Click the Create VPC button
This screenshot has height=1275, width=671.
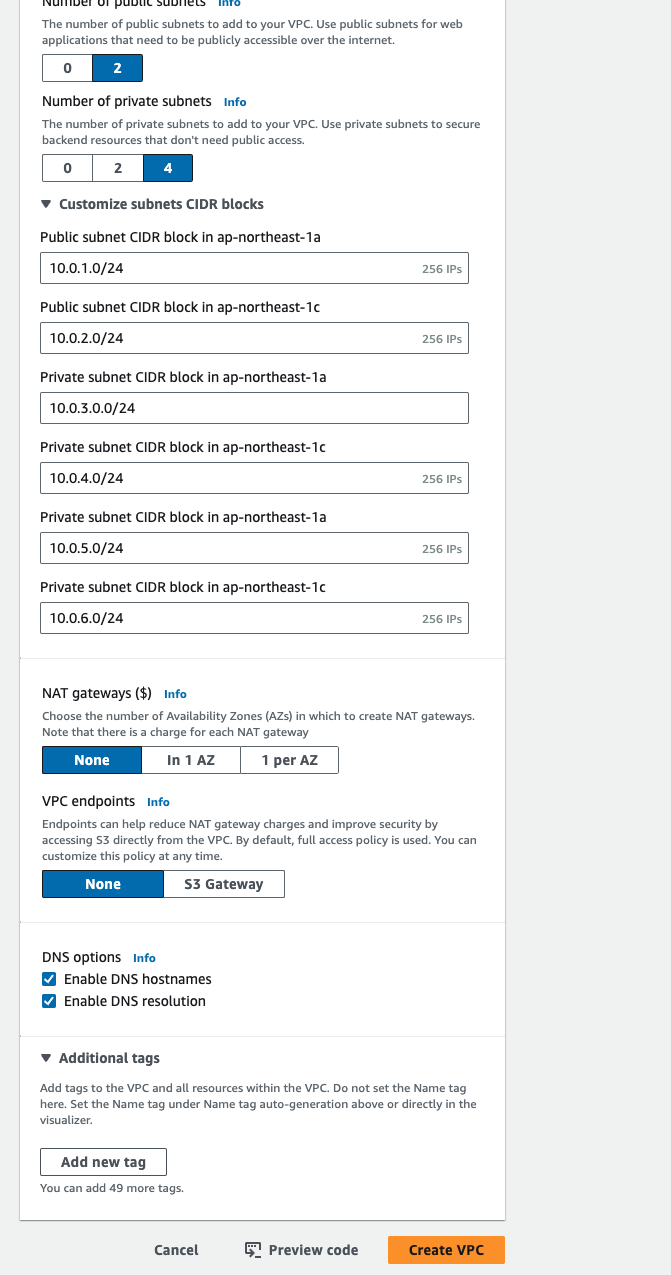pyautogui.click(x=446, y=1250)
